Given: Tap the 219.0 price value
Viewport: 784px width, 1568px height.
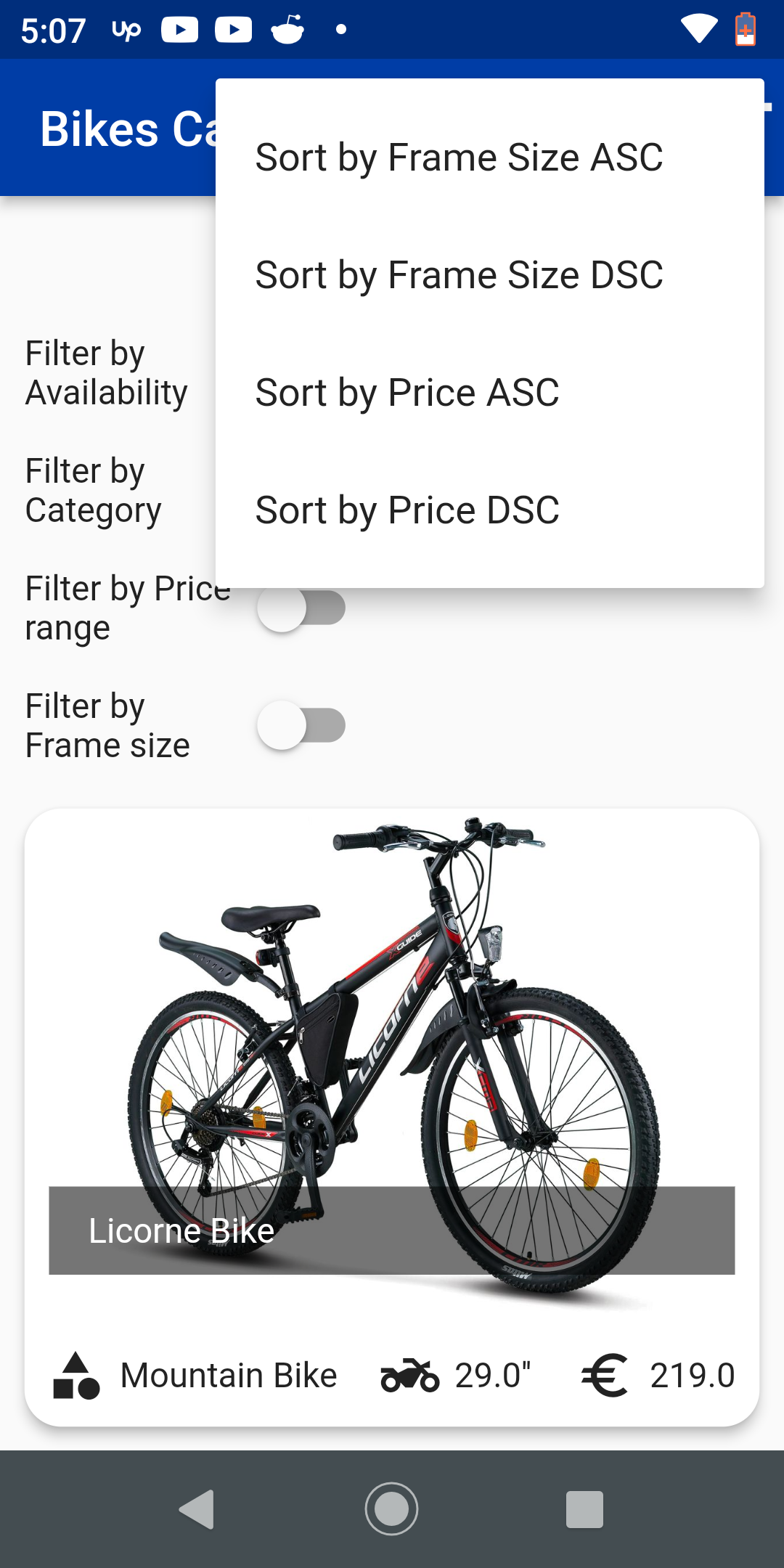Looking at the screenshot, I should [x=693, y=1376].
